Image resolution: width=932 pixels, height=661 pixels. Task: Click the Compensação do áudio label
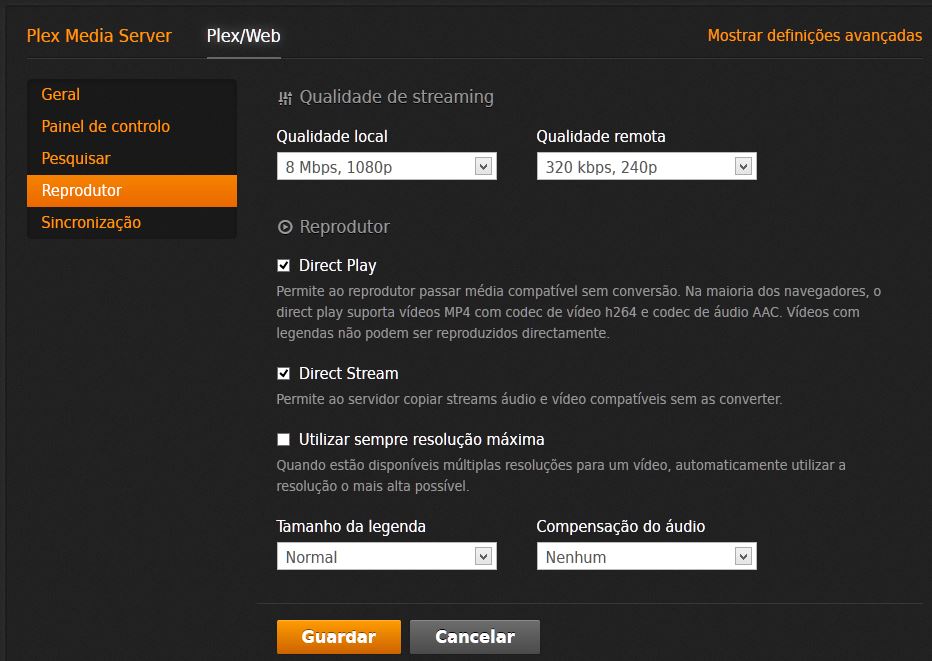tap(621, 527)
